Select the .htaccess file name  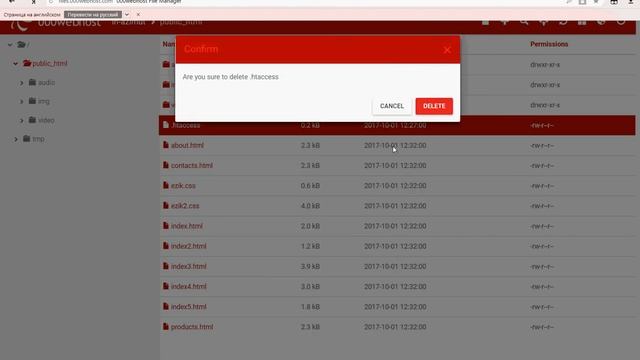[x=186, y=125]
